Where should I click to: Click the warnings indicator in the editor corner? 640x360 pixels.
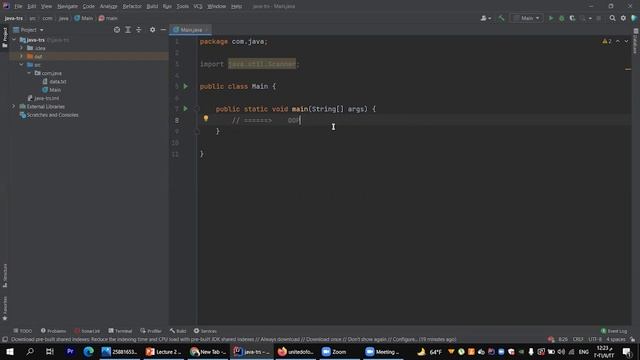(607, 41)
